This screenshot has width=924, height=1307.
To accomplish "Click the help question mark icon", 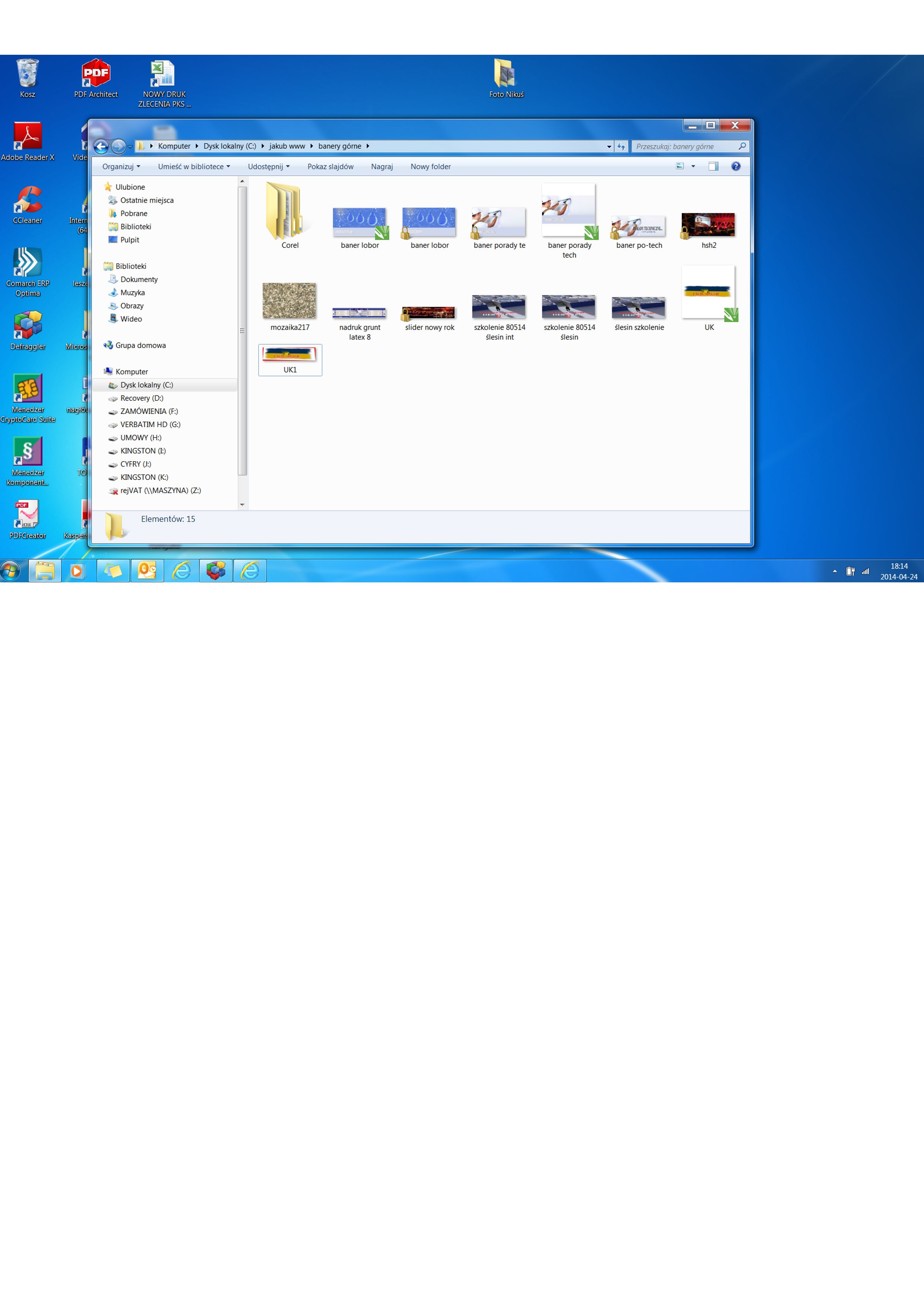I will pos(735,166).
